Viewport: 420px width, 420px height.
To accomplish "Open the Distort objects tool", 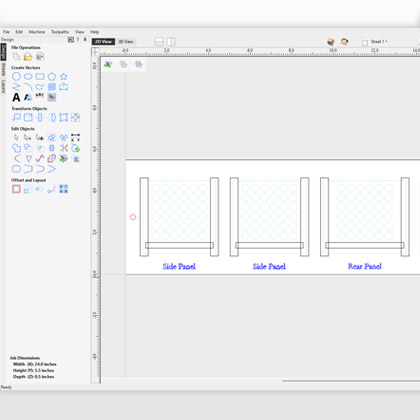I will pos(64,117).
